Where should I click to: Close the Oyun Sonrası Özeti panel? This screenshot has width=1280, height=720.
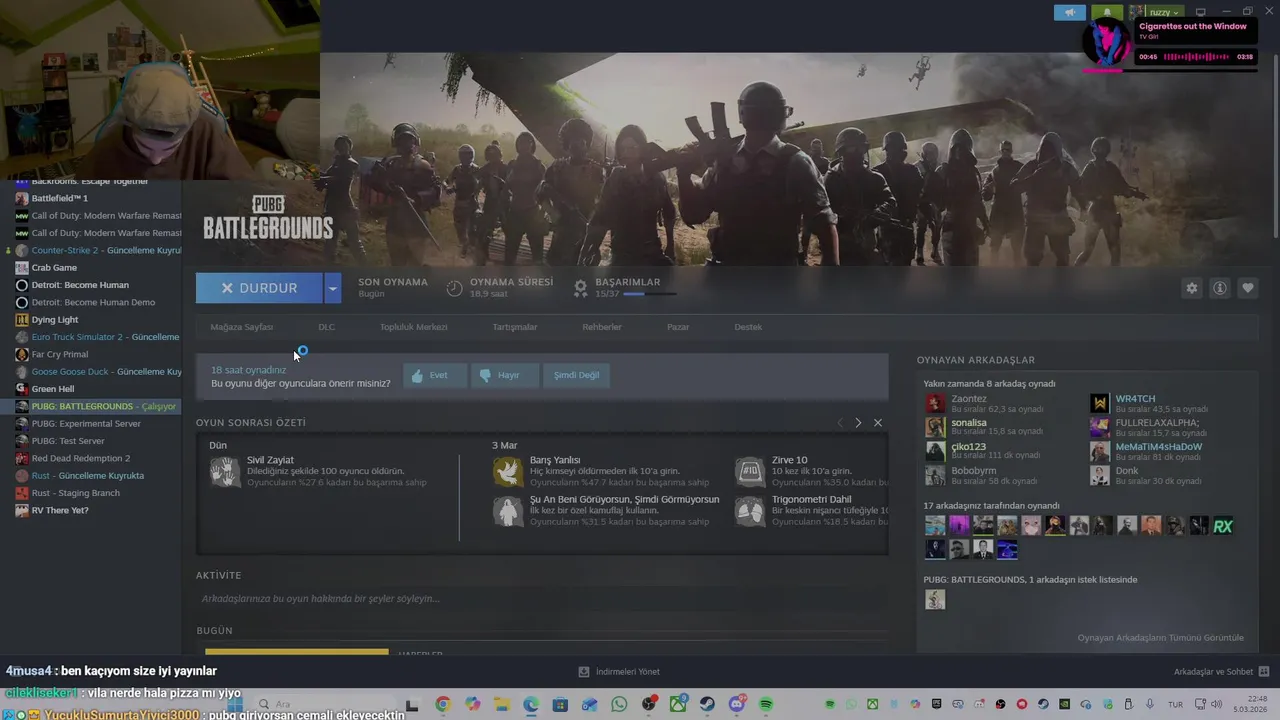877,423
